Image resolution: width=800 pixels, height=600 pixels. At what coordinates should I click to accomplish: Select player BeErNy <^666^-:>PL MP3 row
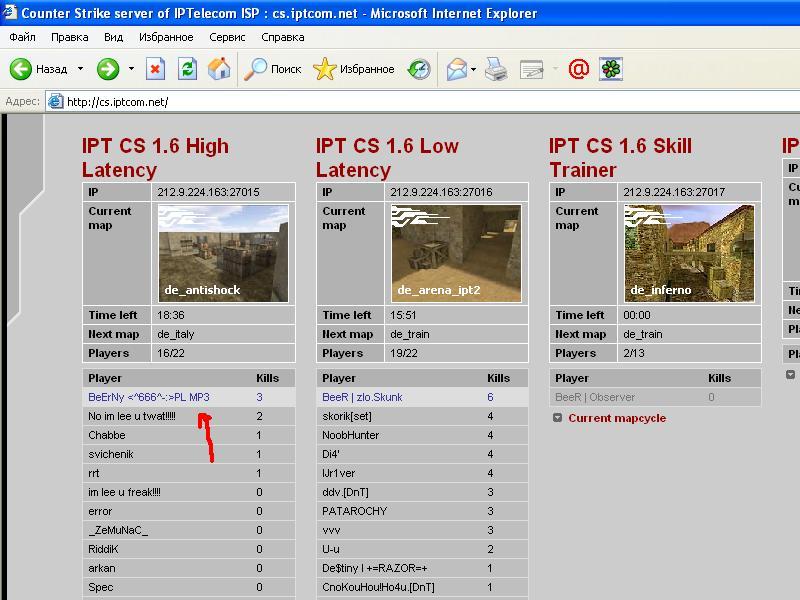point(189,397)
